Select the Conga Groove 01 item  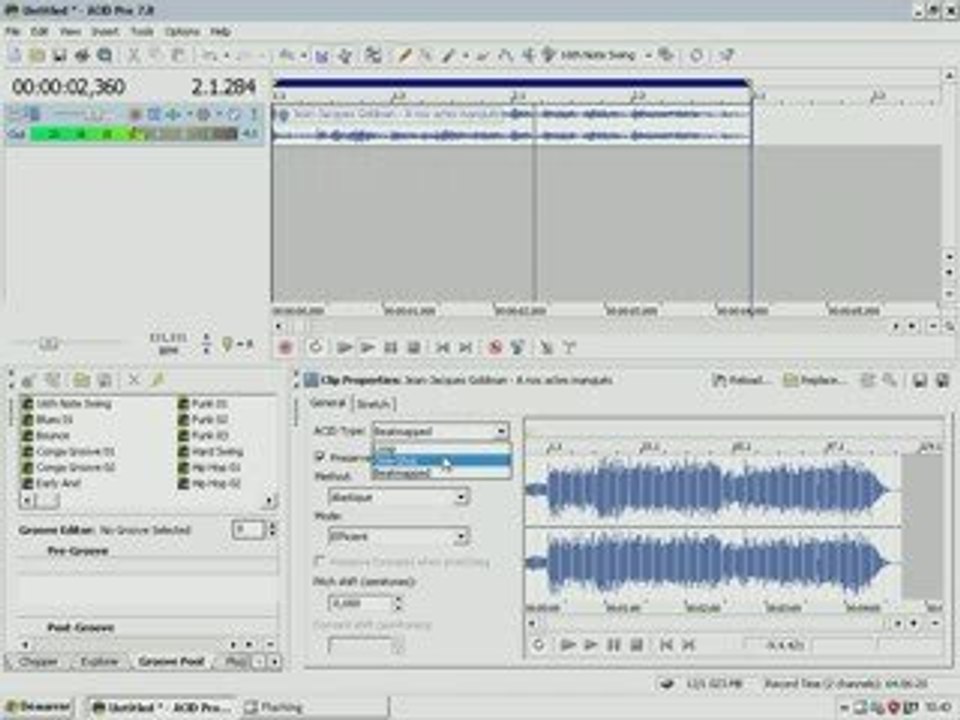(68, 451)
